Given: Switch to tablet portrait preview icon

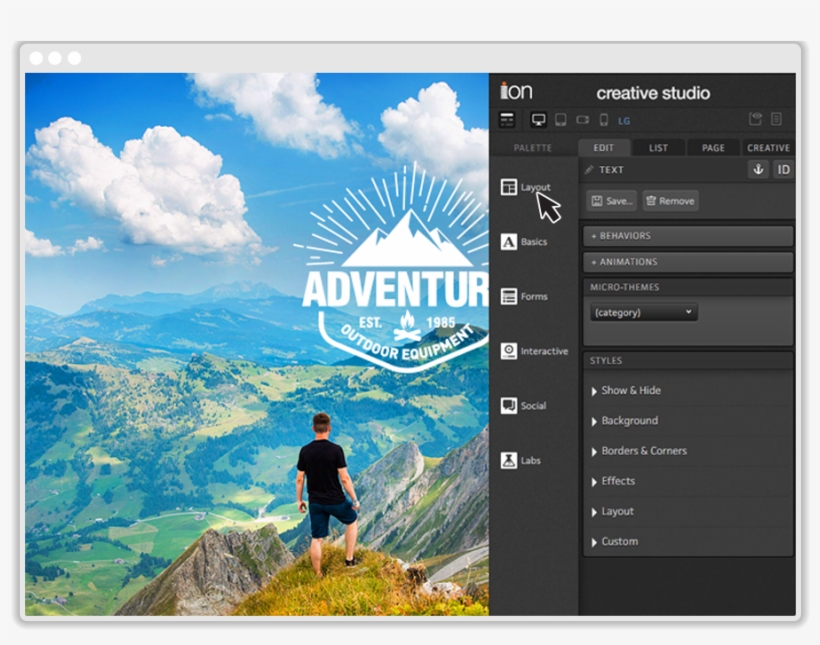Looking at the screenshot, I should (x=560, y=120).
